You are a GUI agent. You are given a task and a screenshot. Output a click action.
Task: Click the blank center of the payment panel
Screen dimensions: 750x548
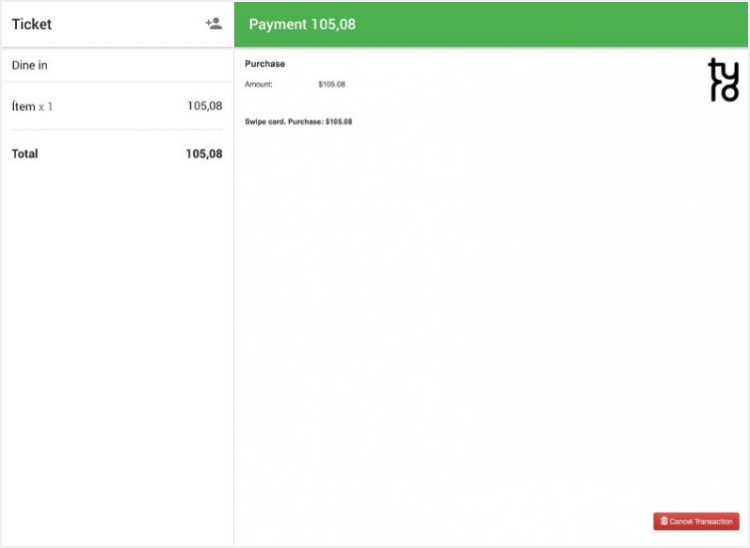point(490,300)
